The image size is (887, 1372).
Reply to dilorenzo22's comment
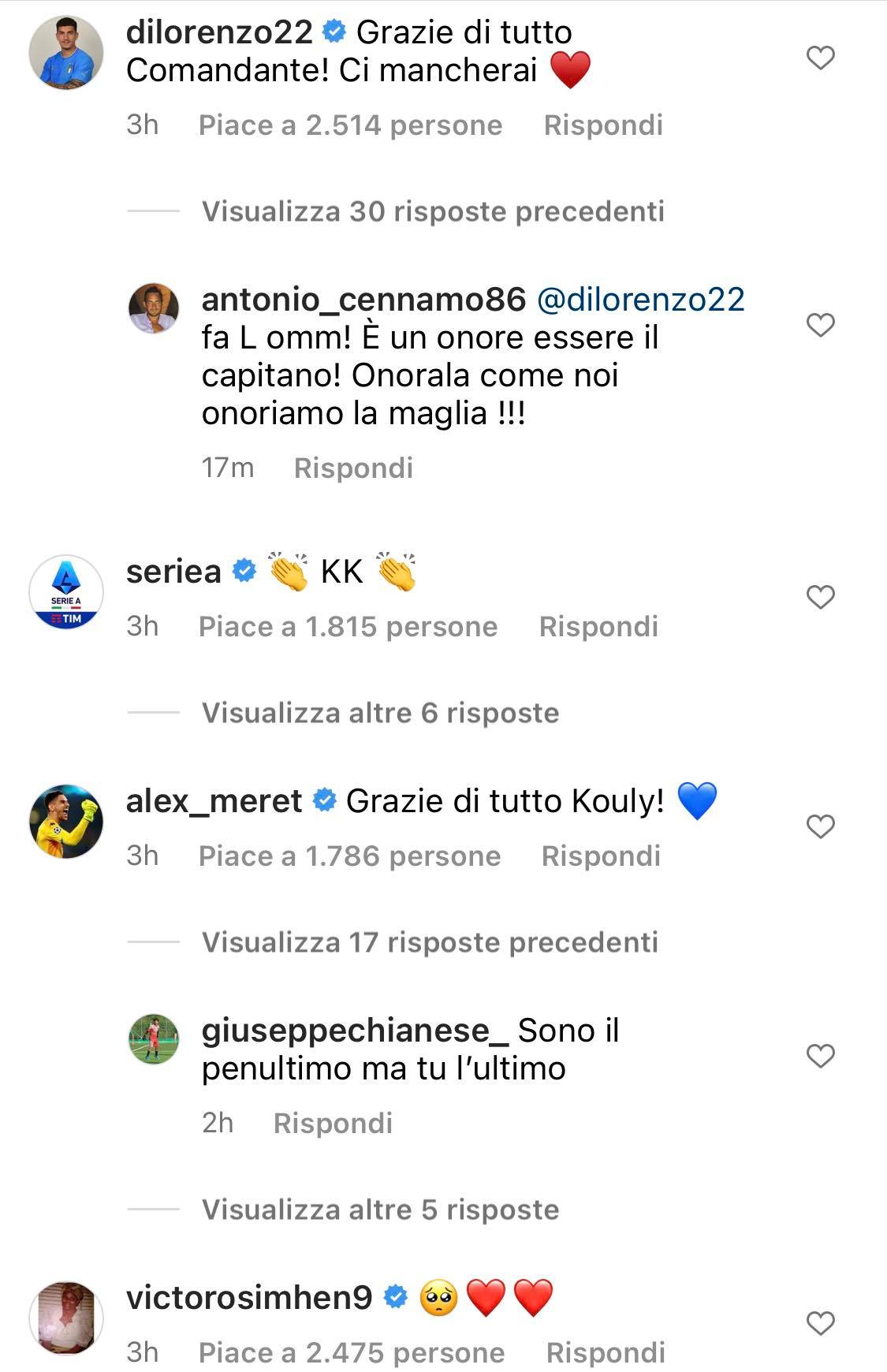603,125
